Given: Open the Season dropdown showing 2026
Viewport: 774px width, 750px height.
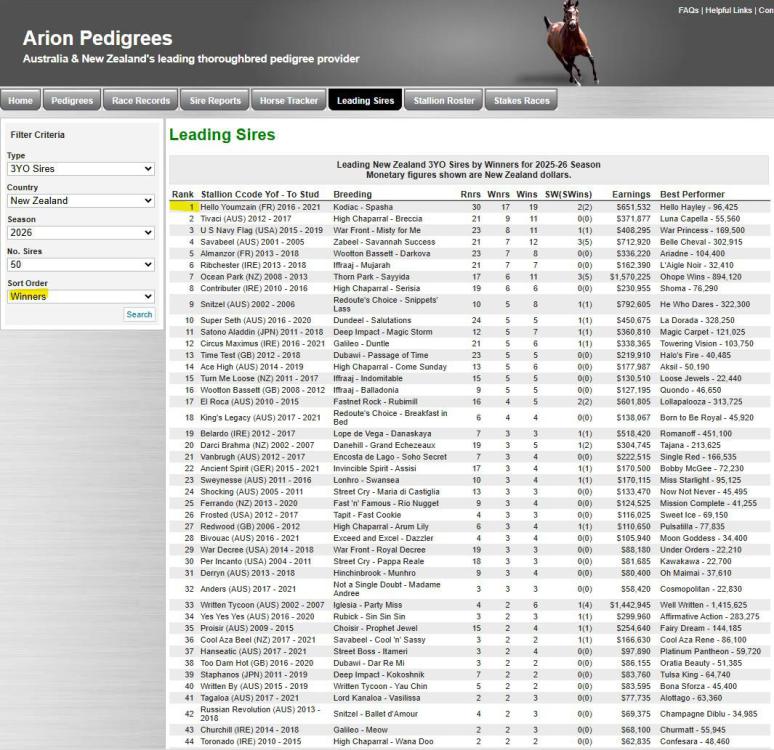Looking at the screenshot, I should 81,233.
